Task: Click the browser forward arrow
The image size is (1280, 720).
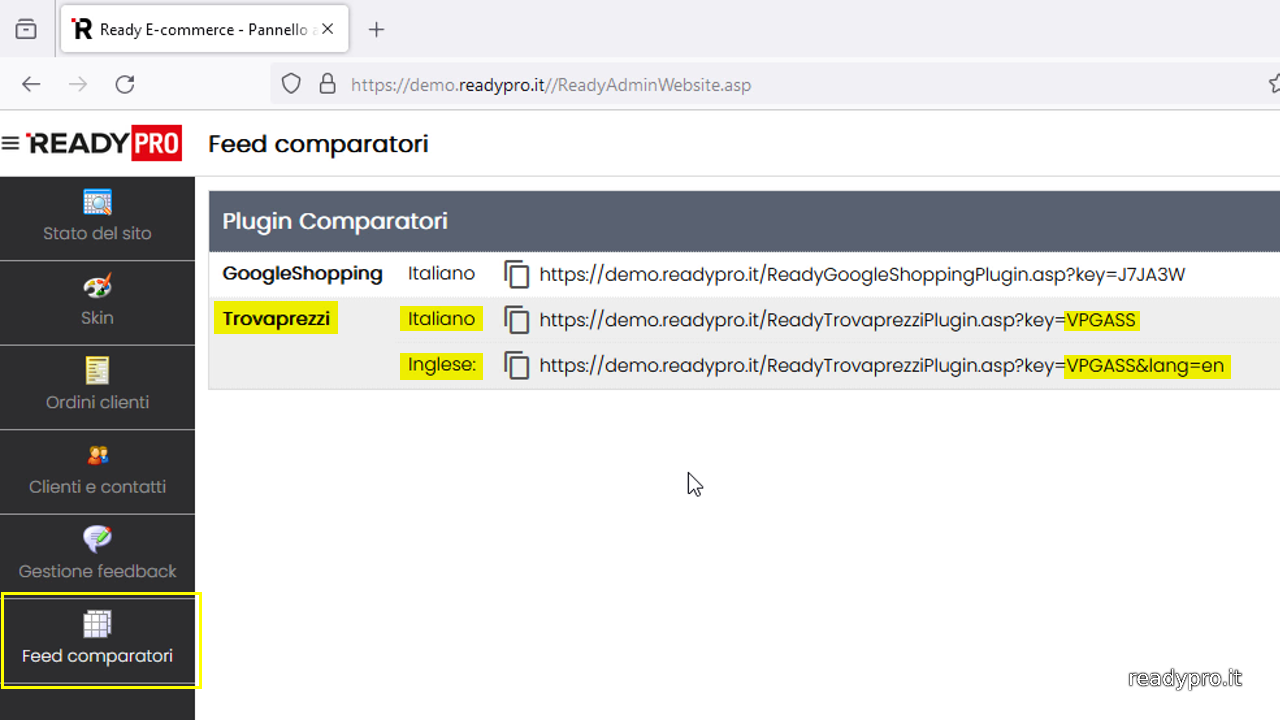Action: (78, 84)
